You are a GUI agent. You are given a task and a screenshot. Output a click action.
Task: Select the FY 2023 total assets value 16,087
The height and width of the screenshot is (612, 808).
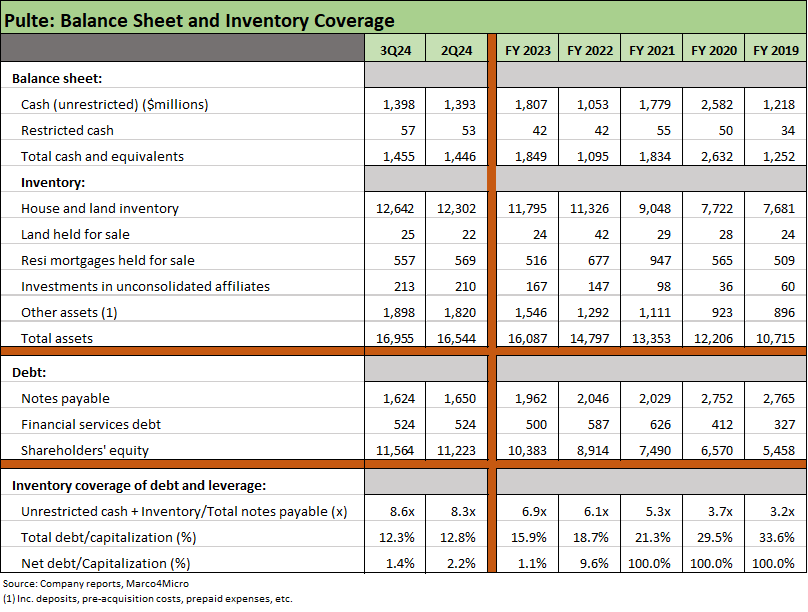click(x=527, y=338)
